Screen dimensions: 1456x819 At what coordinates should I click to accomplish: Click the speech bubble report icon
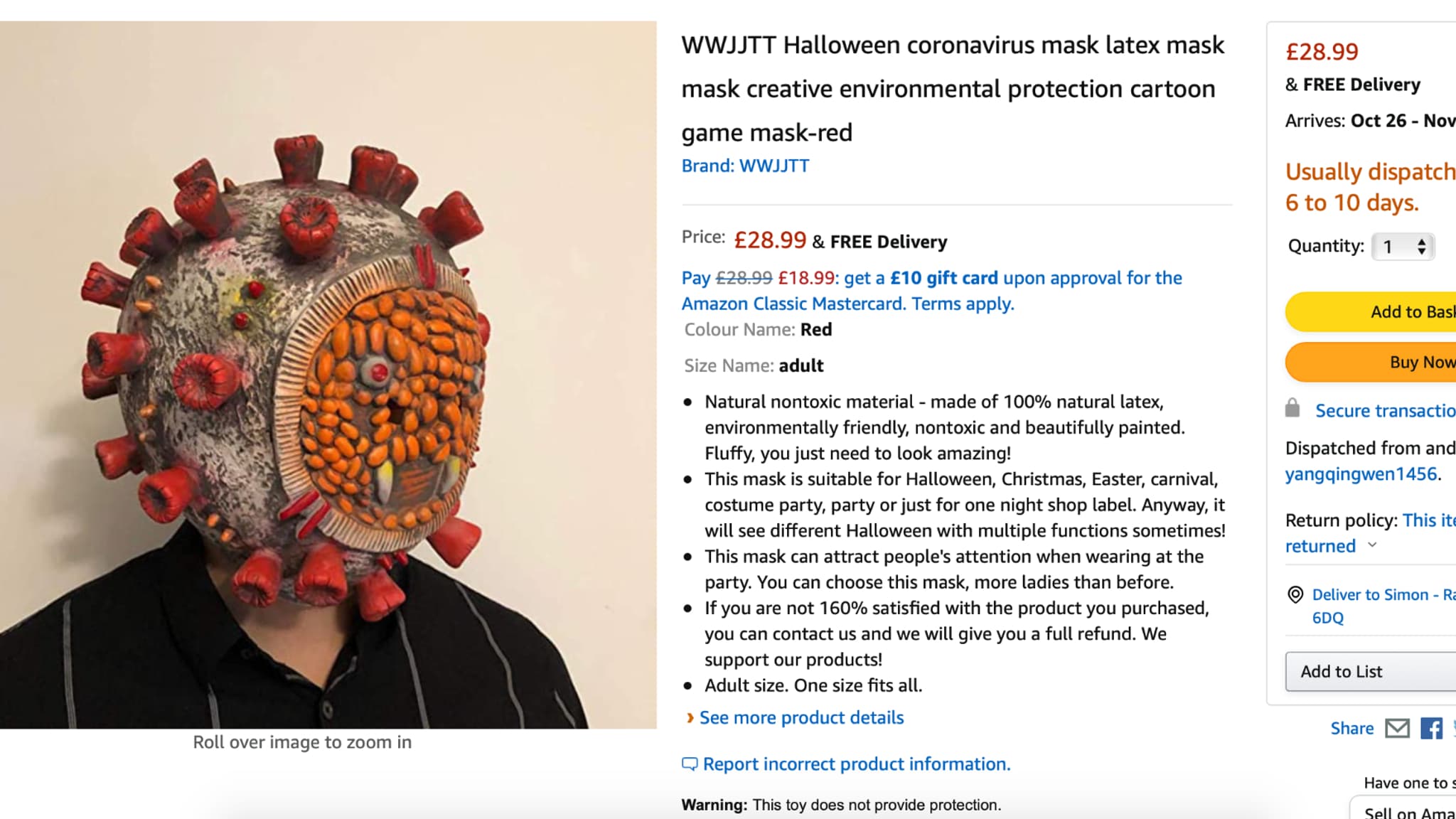pyautogui.click(x=689, y=764)
